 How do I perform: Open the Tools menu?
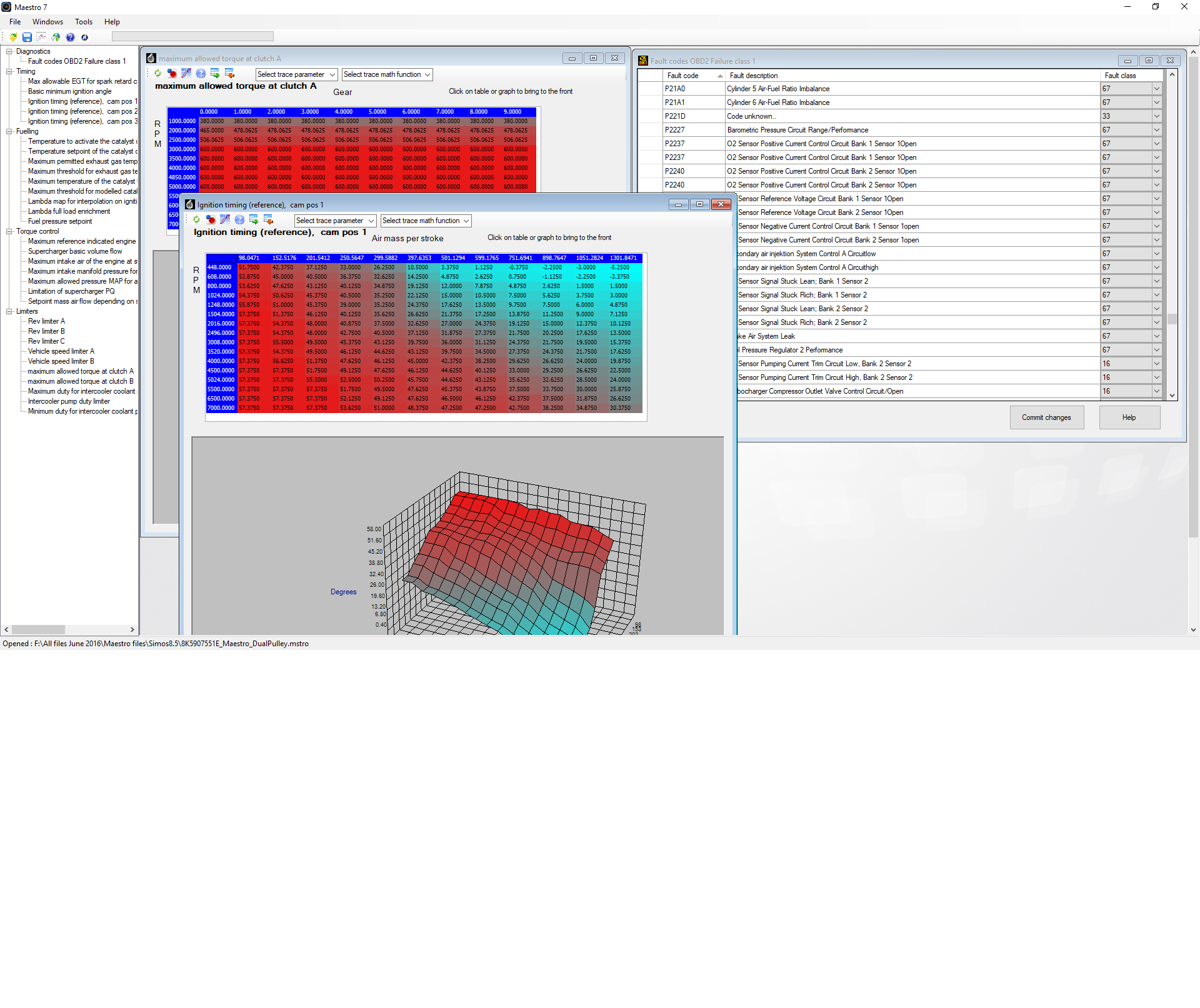pos(84,22)
